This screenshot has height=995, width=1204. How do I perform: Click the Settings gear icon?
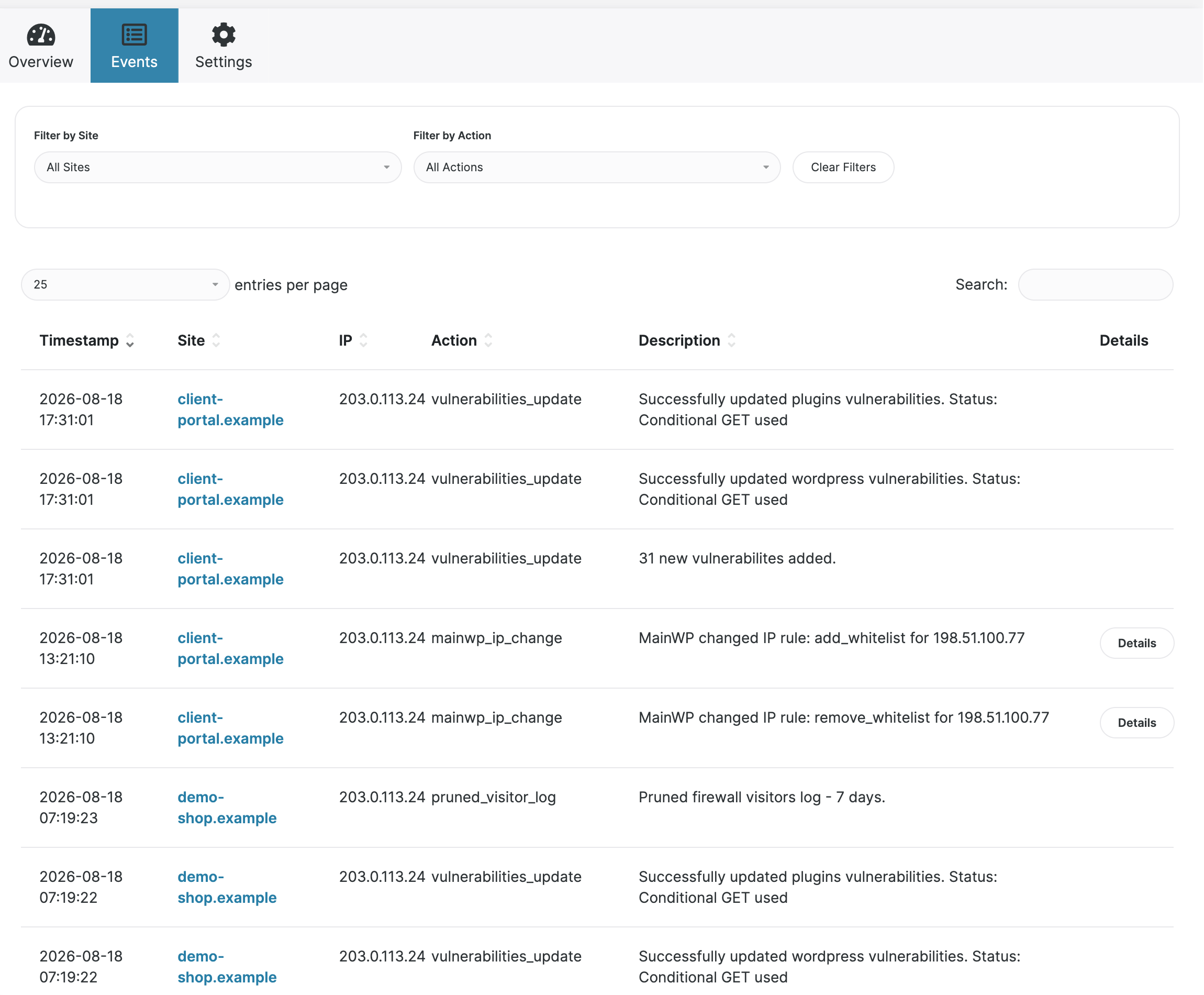tap(224, 35)
